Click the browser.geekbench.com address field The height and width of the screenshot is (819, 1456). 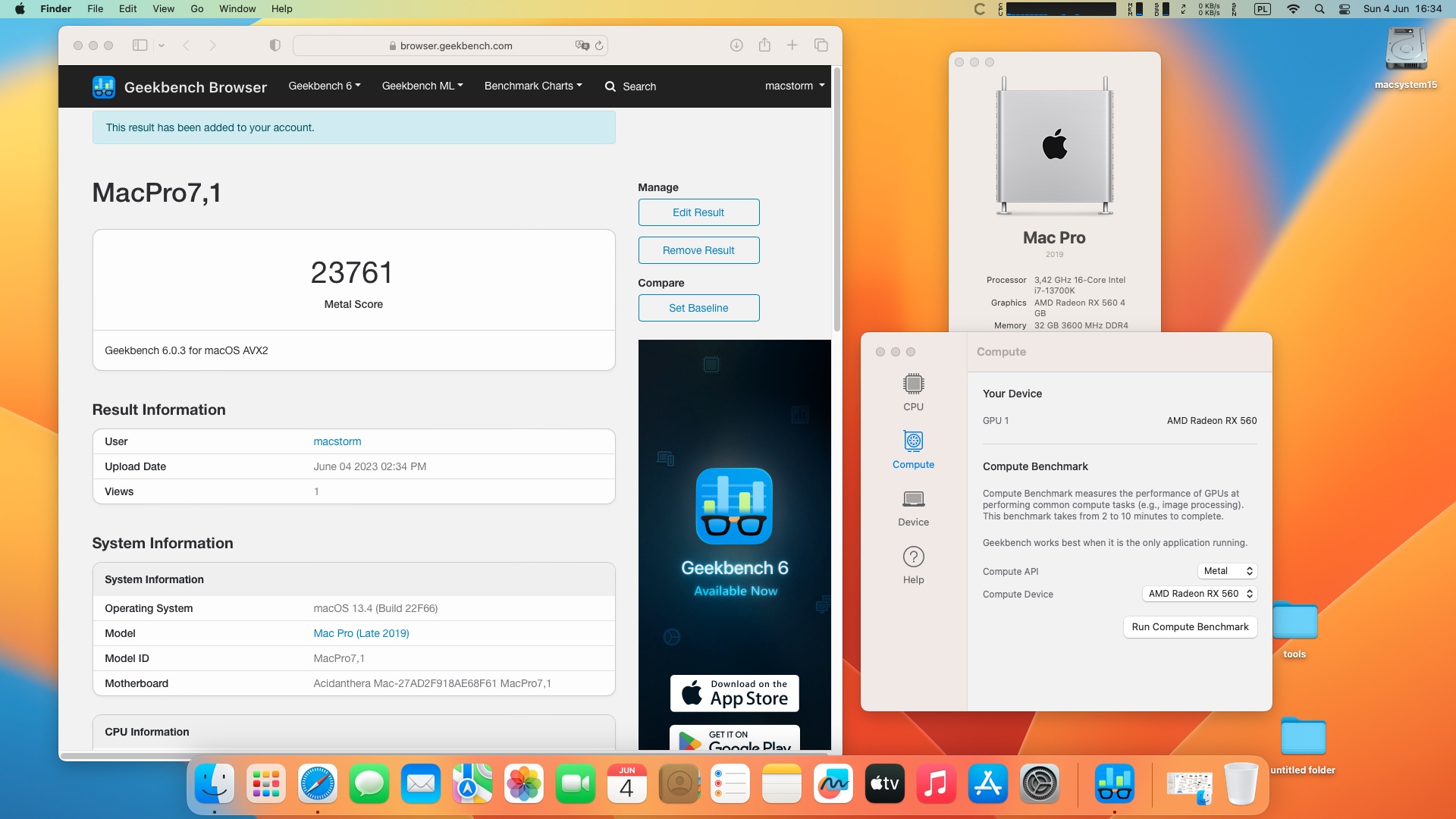click(455, 45)
